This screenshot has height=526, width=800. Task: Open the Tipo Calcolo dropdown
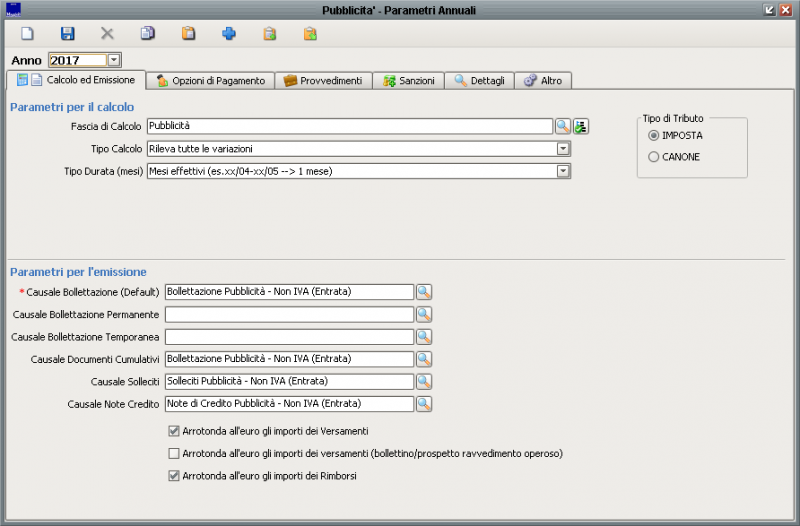pyautogui.click(x=563, y=149)
